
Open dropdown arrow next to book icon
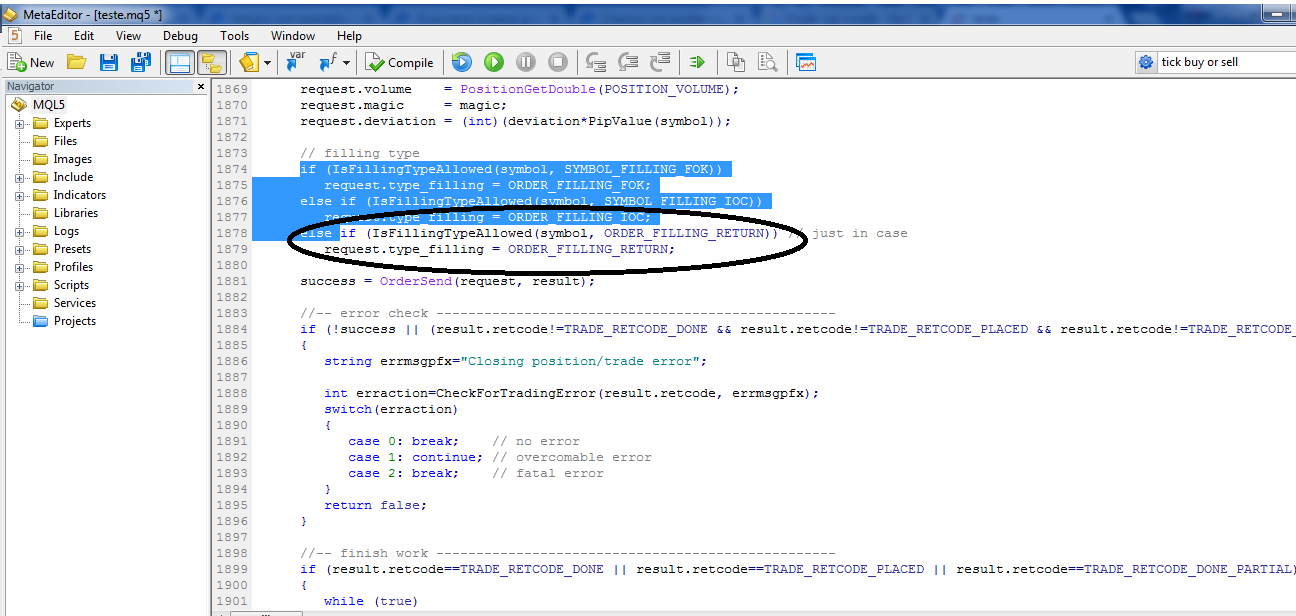[x=268, y=62]
